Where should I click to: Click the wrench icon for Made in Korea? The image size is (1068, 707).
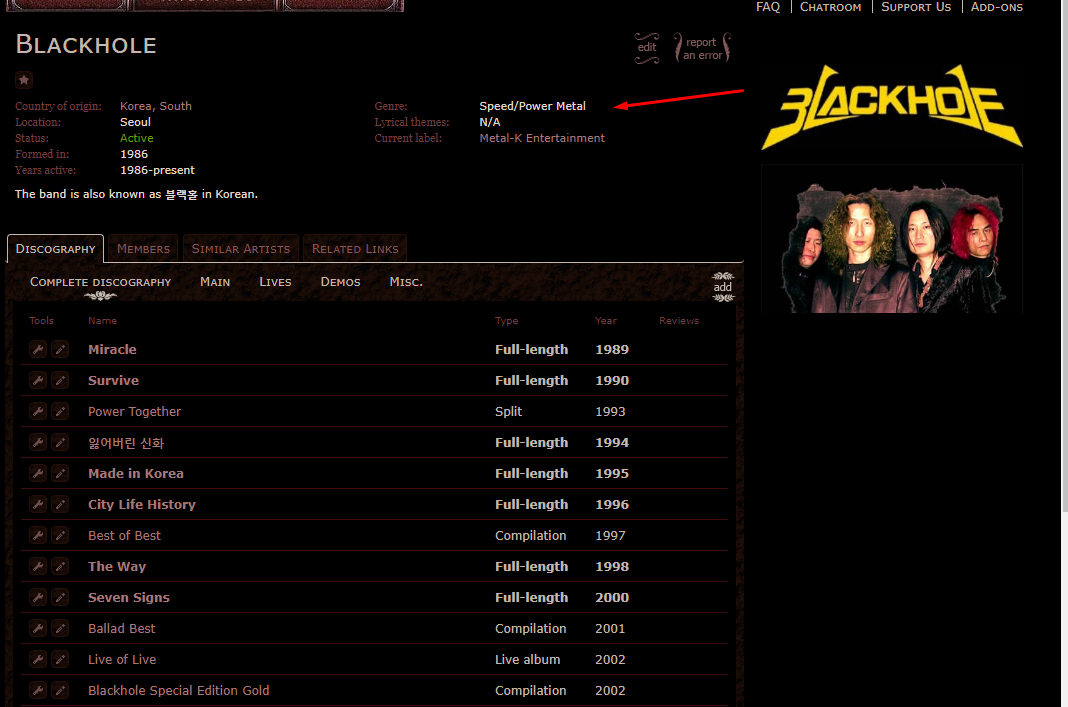pos(38,473)
